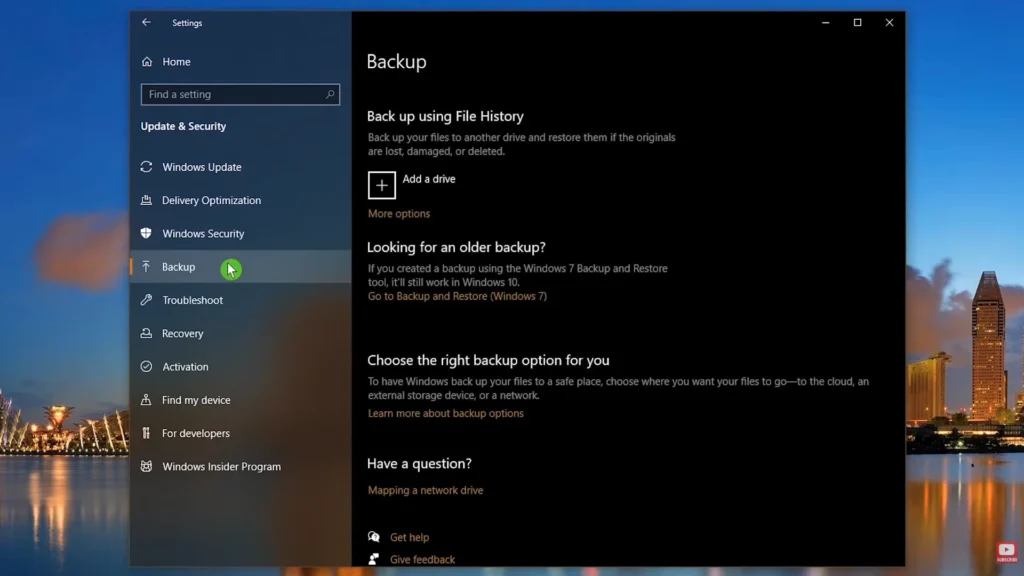Click Choose the right backup option heading

[488, 360]
